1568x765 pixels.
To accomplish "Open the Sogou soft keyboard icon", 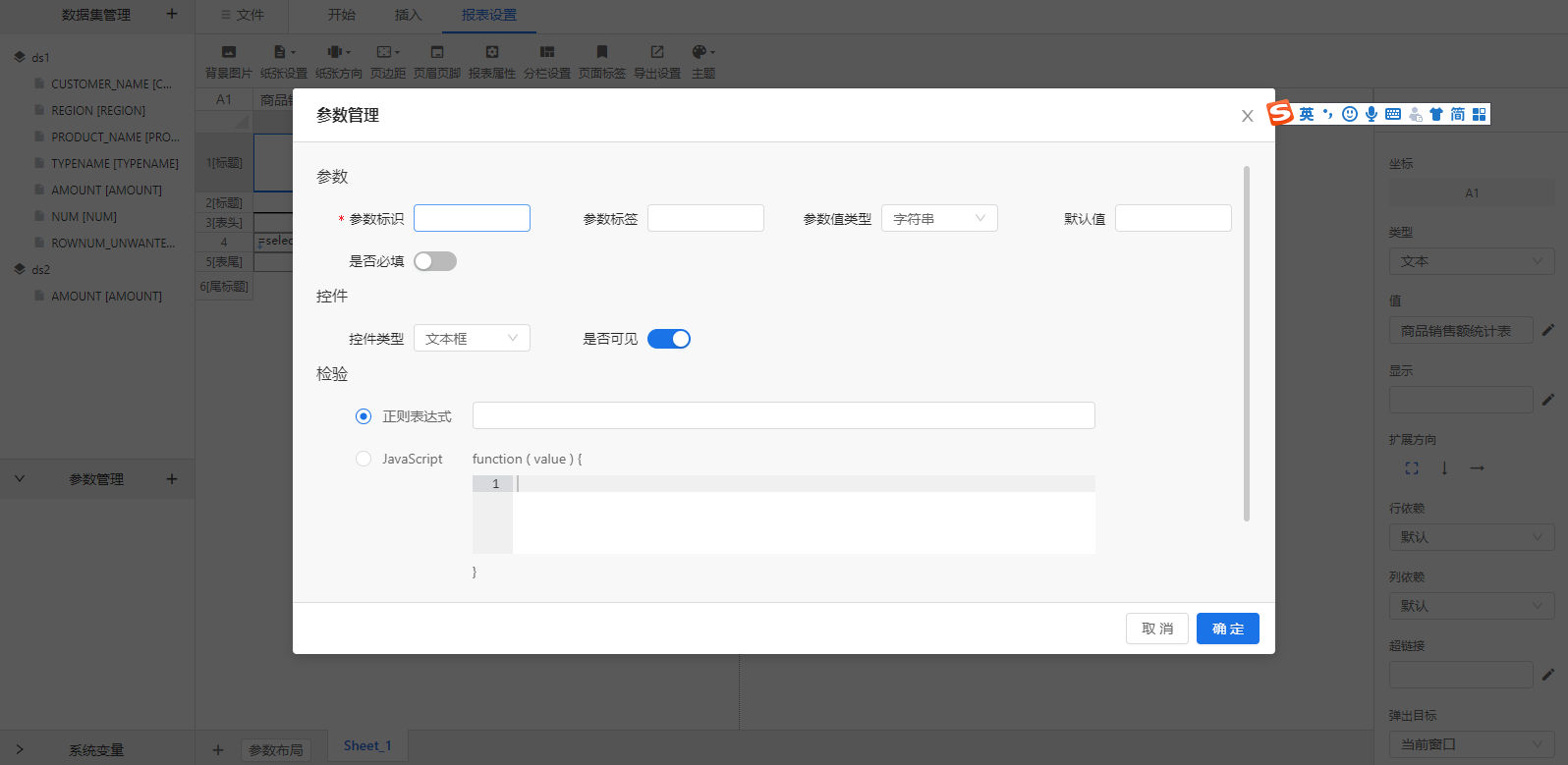I will [x=1393, y=114].
